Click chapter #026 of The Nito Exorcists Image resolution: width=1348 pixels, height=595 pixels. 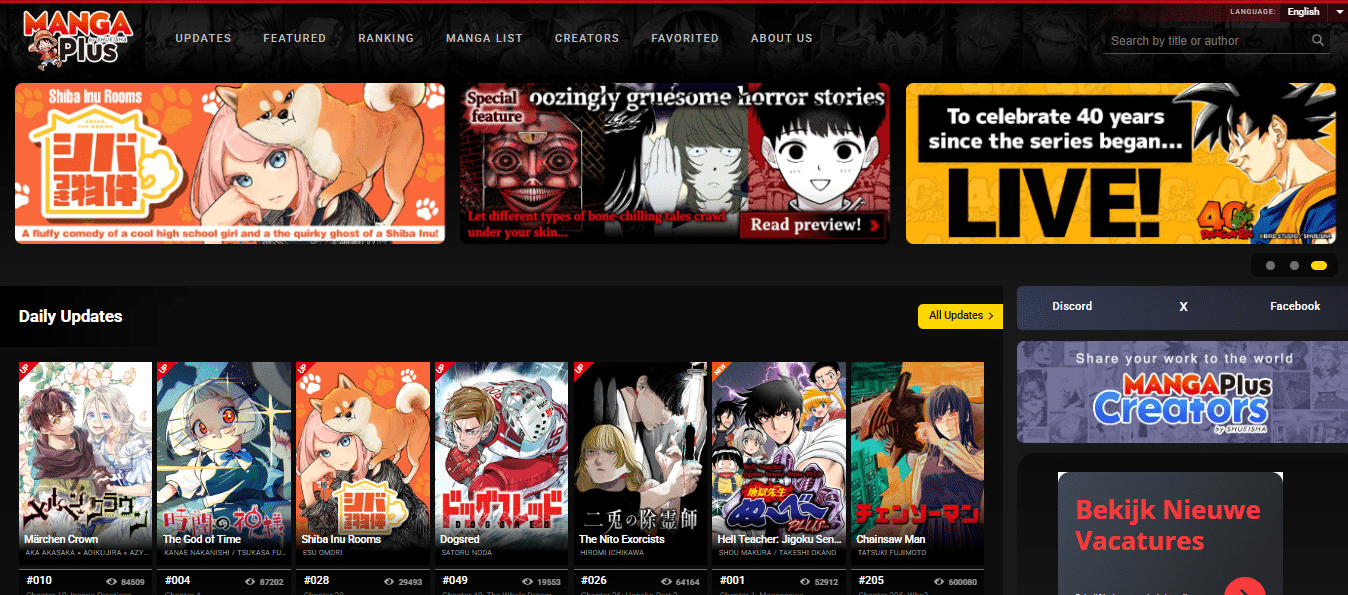593,580
